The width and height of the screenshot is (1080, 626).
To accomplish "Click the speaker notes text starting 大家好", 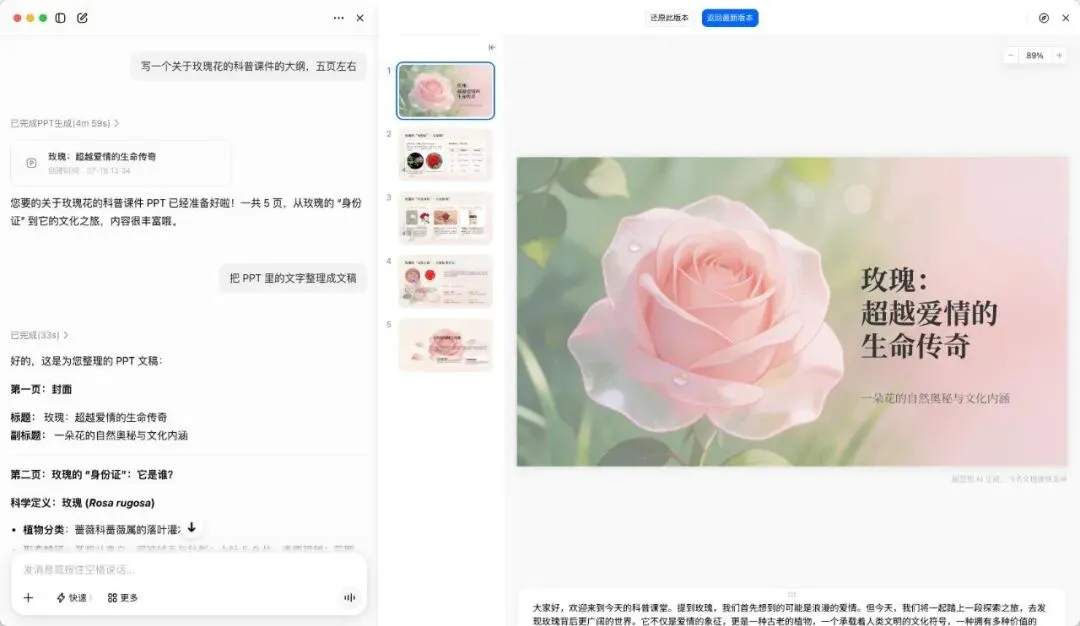I will pyautogui.click(x=789, y=614).
